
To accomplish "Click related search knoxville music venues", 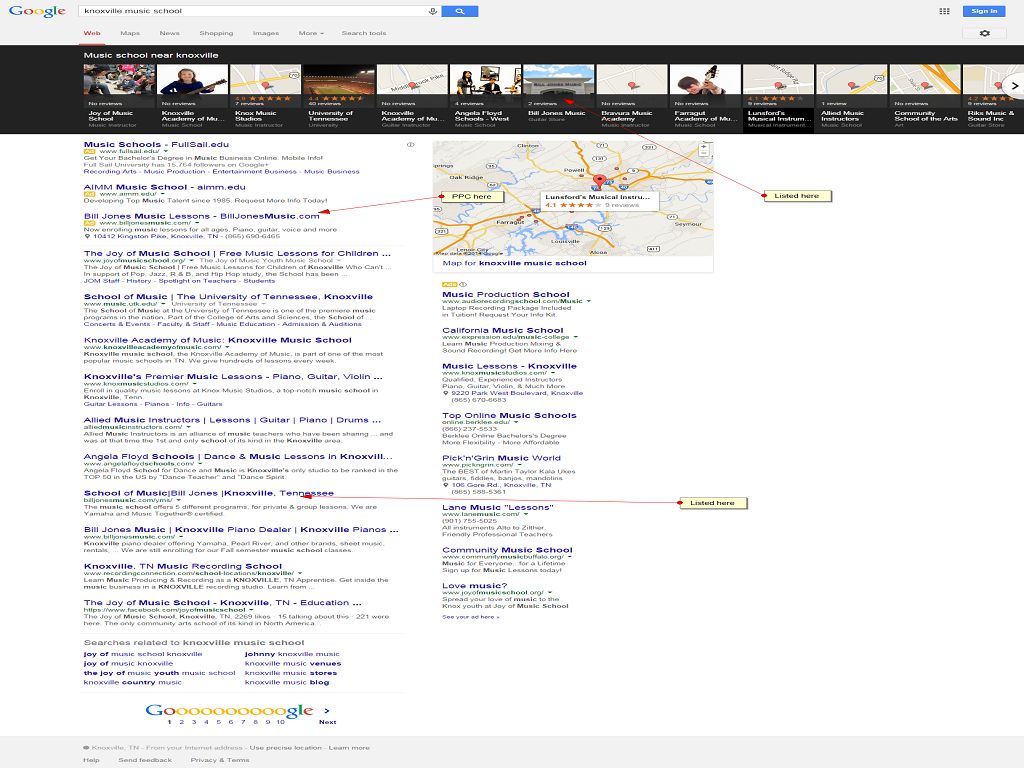I will pos(293,664).
